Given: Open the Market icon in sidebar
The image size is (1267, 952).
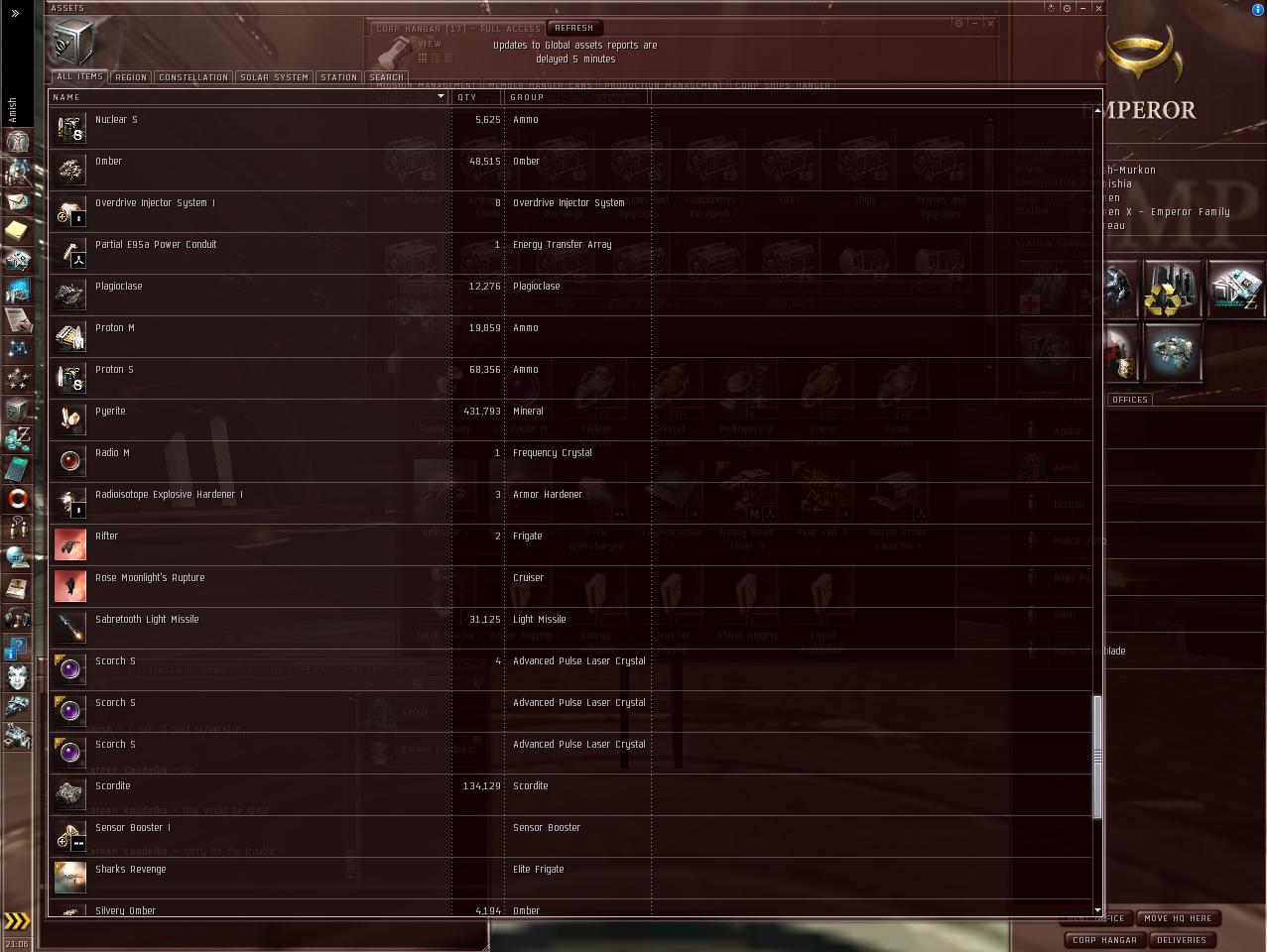Looking at the screenshot, I should [x=18, y=261].
